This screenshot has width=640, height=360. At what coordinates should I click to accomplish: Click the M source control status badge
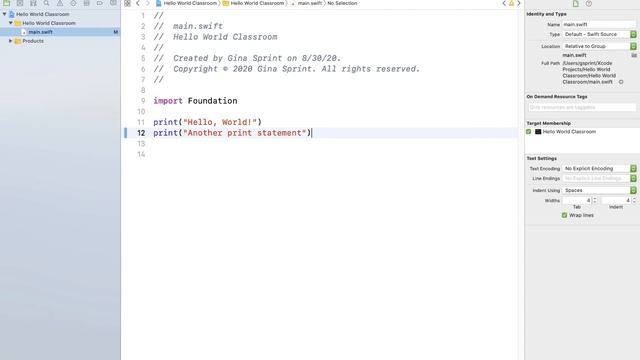pos(116,32)
